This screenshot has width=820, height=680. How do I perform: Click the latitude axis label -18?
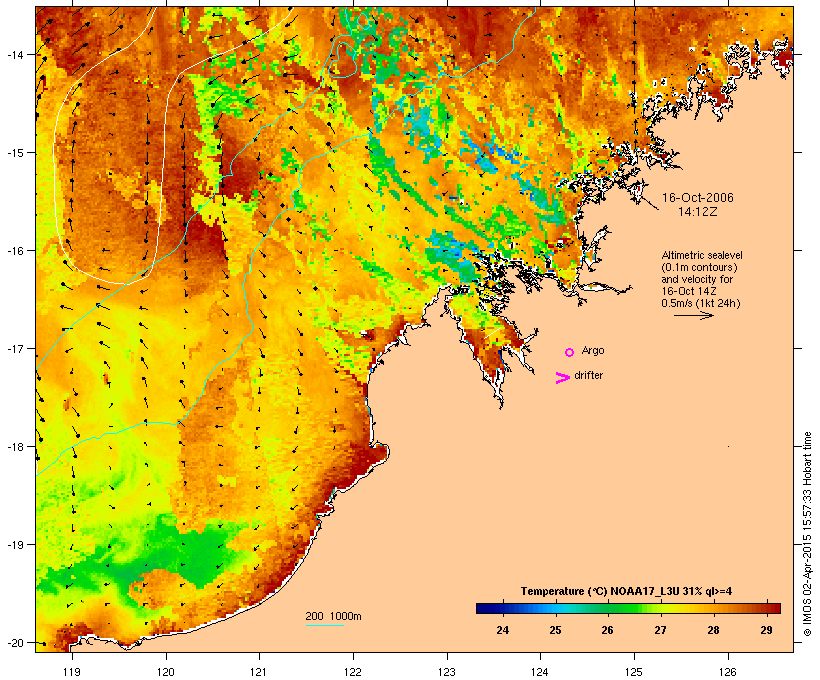point(15,446)
